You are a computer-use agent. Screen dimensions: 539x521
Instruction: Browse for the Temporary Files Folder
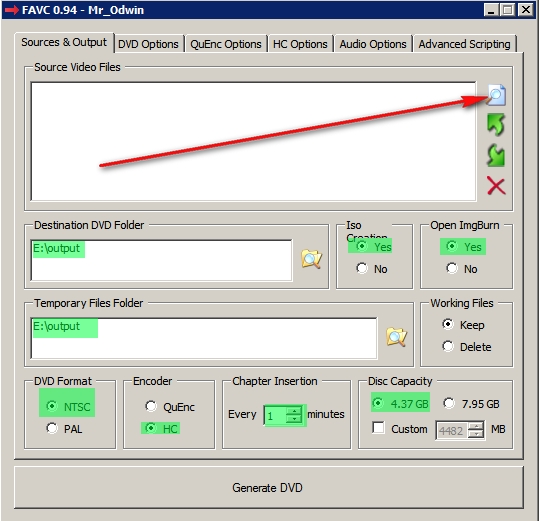(x=396, y=337)
